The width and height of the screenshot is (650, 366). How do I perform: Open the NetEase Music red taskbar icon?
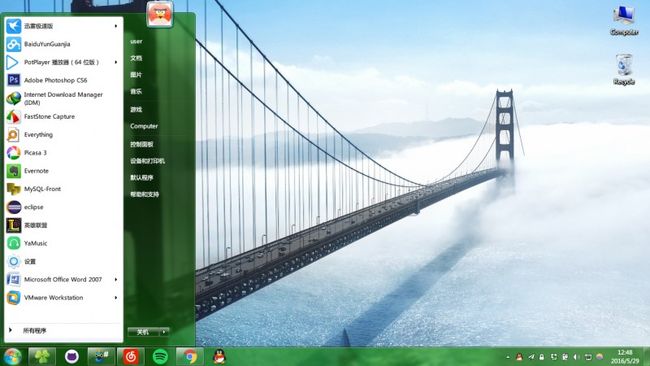pos(131,356)
